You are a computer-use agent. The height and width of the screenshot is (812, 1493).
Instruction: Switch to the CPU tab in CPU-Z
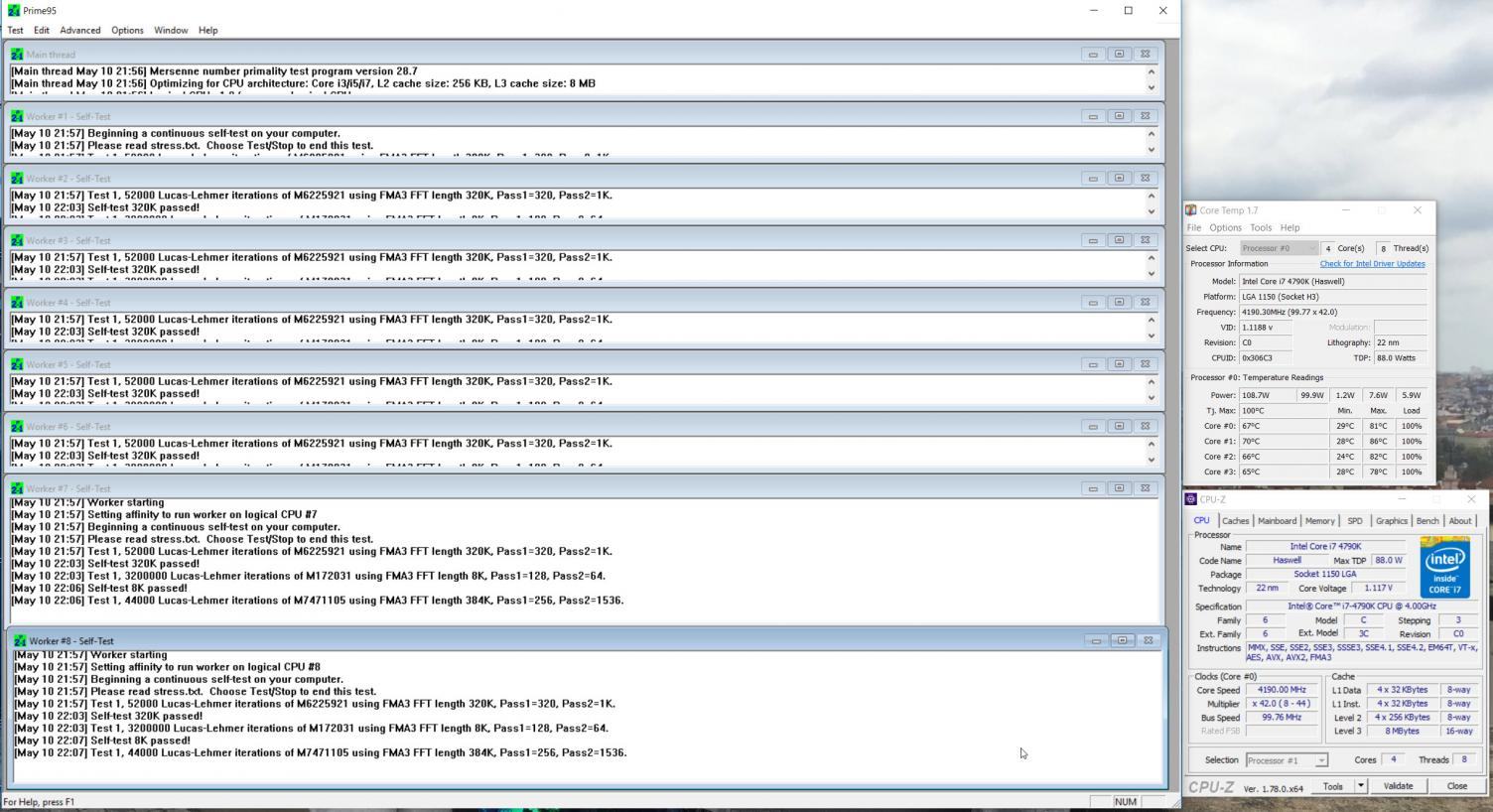1201,520
